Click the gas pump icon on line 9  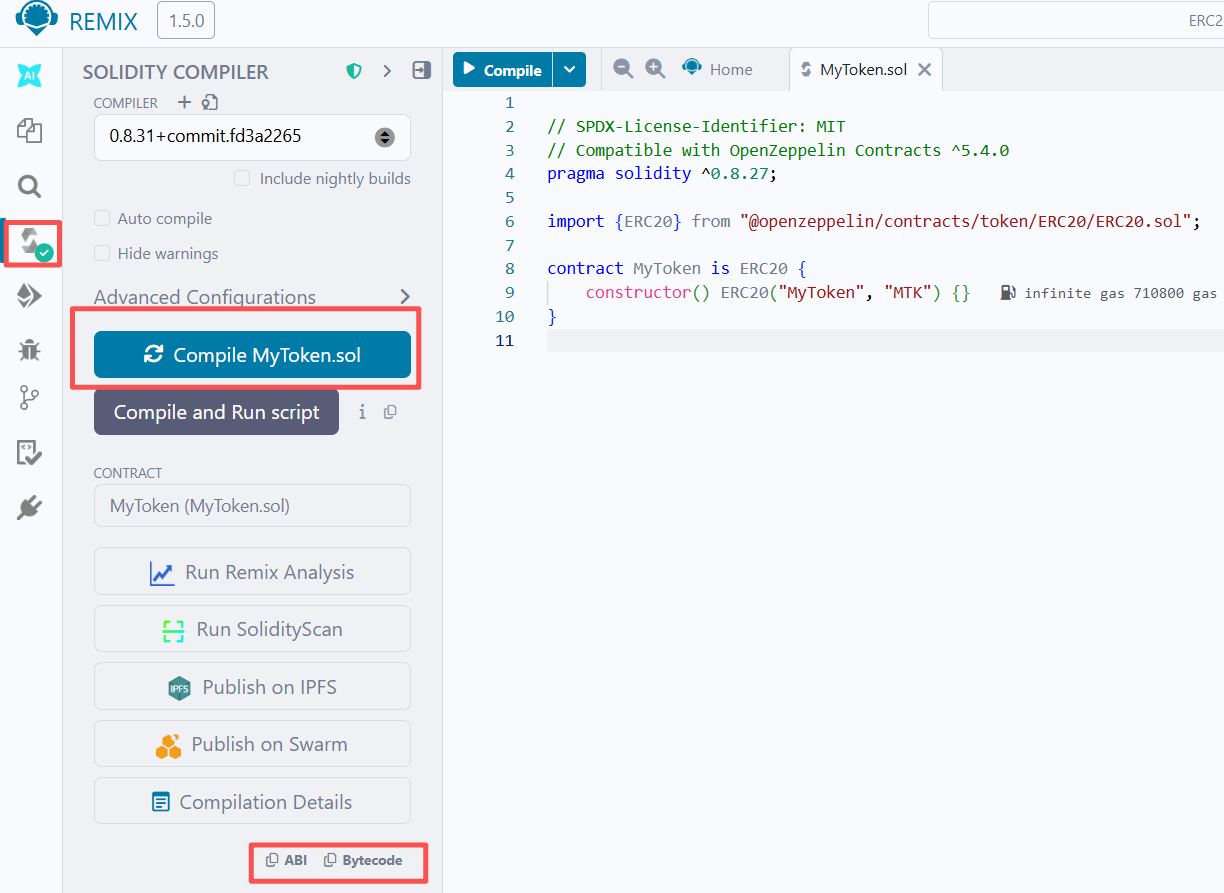pos(1008,293)
